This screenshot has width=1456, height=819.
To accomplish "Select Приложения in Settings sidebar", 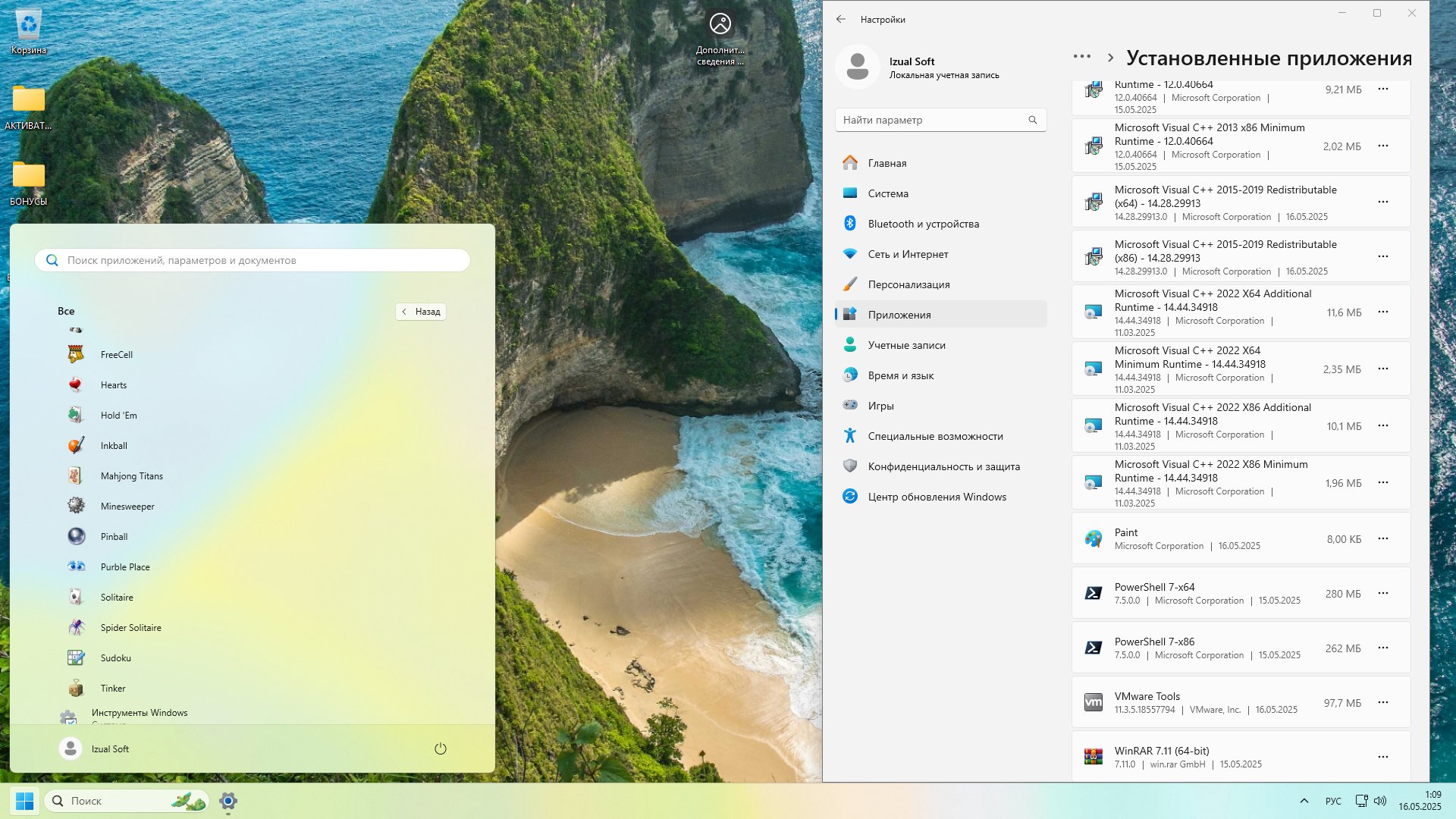I will tap(941, 315).
